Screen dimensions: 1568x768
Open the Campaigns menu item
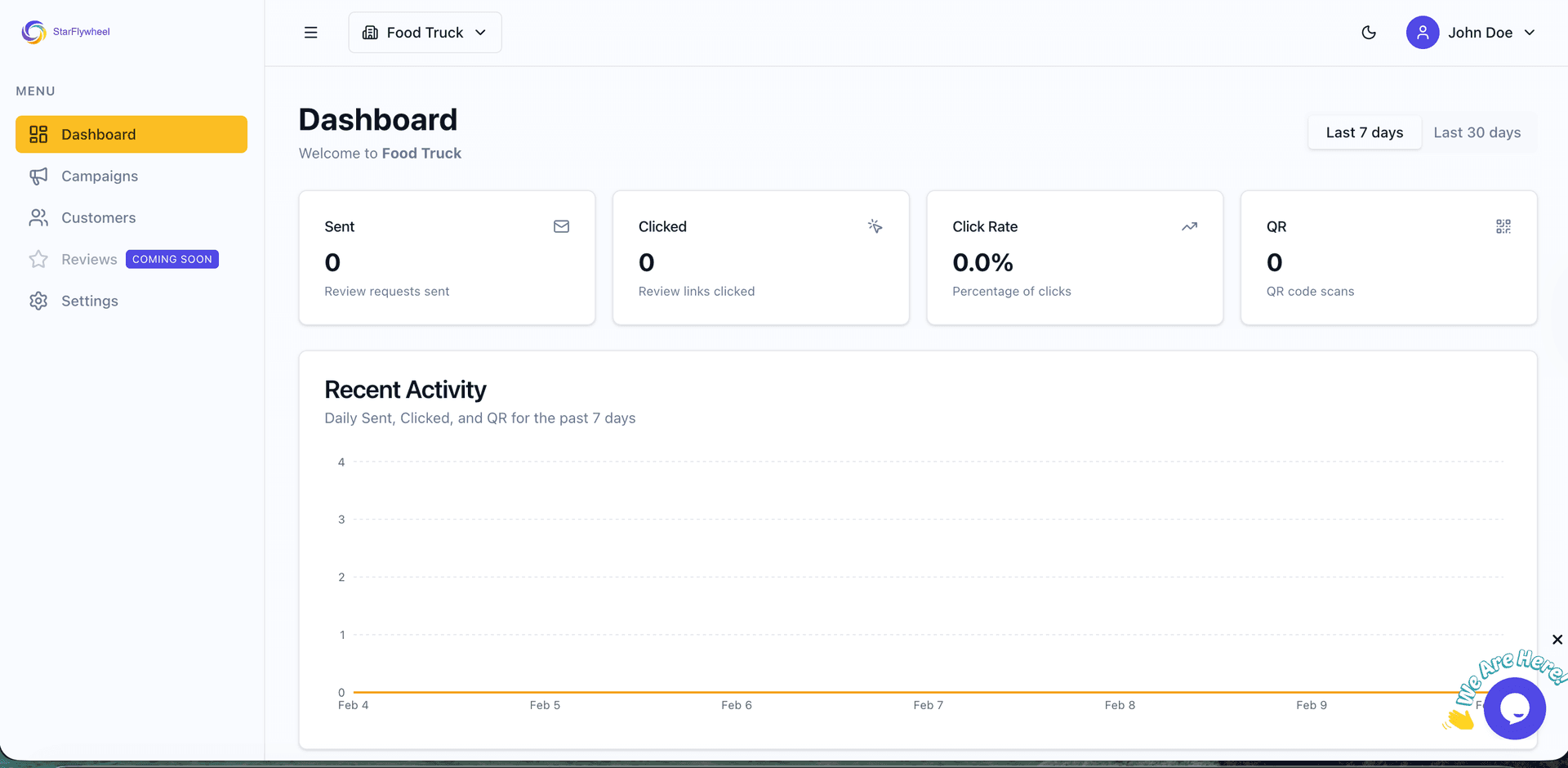(99, 176)
